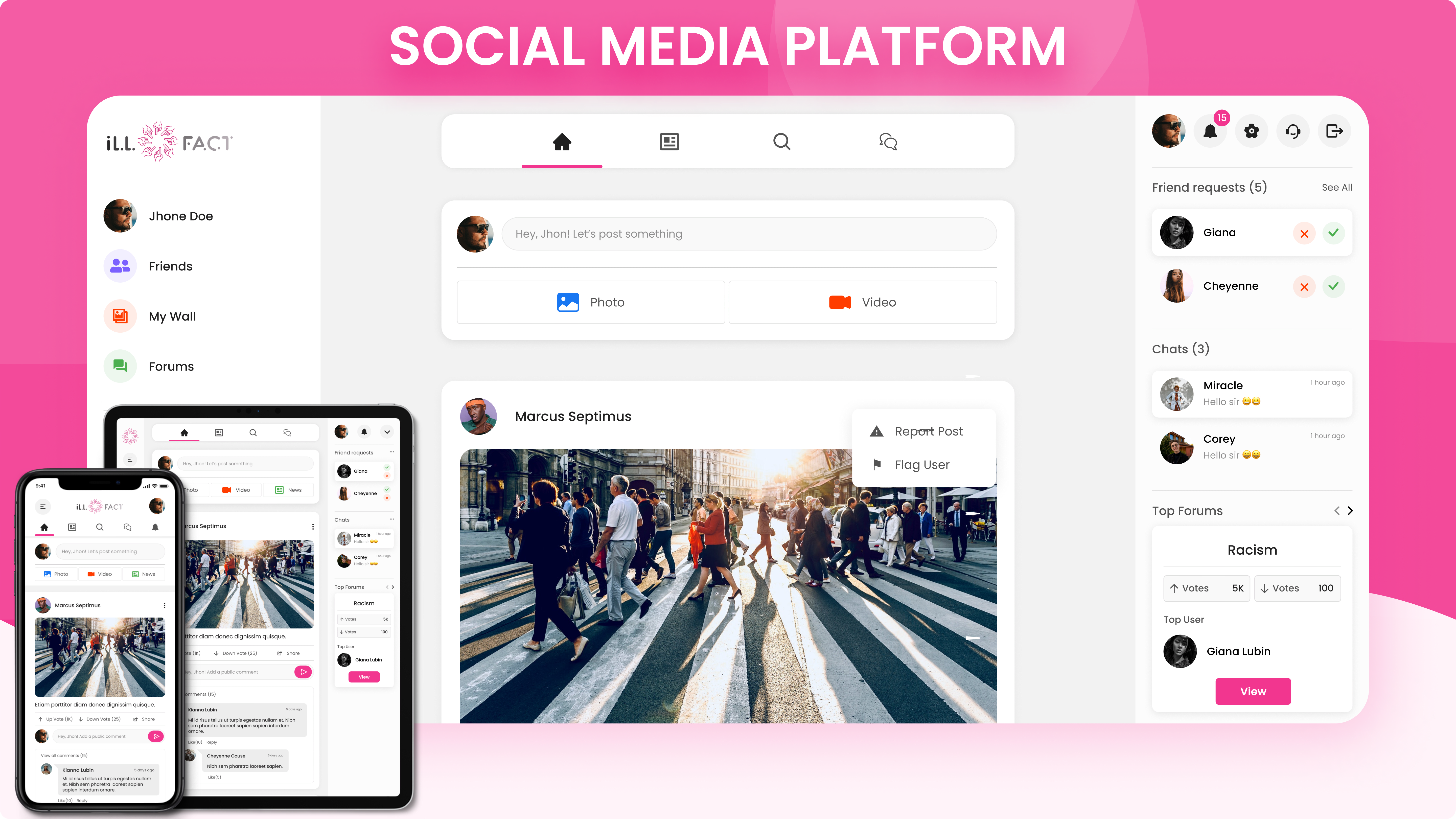Click View button for Racism forum

pos(1253,691)
